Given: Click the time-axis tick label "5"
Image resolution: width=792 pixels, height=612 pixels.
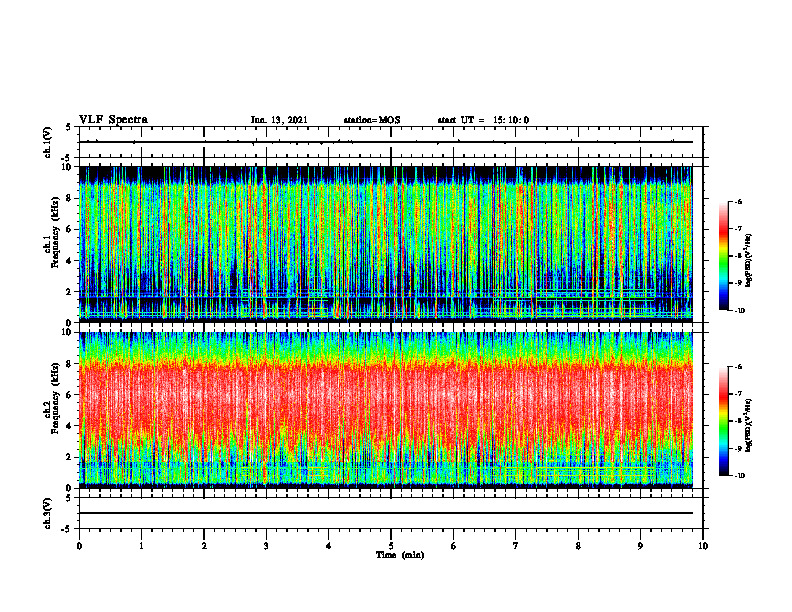Looking at the screenshot, I should [391, 546].
